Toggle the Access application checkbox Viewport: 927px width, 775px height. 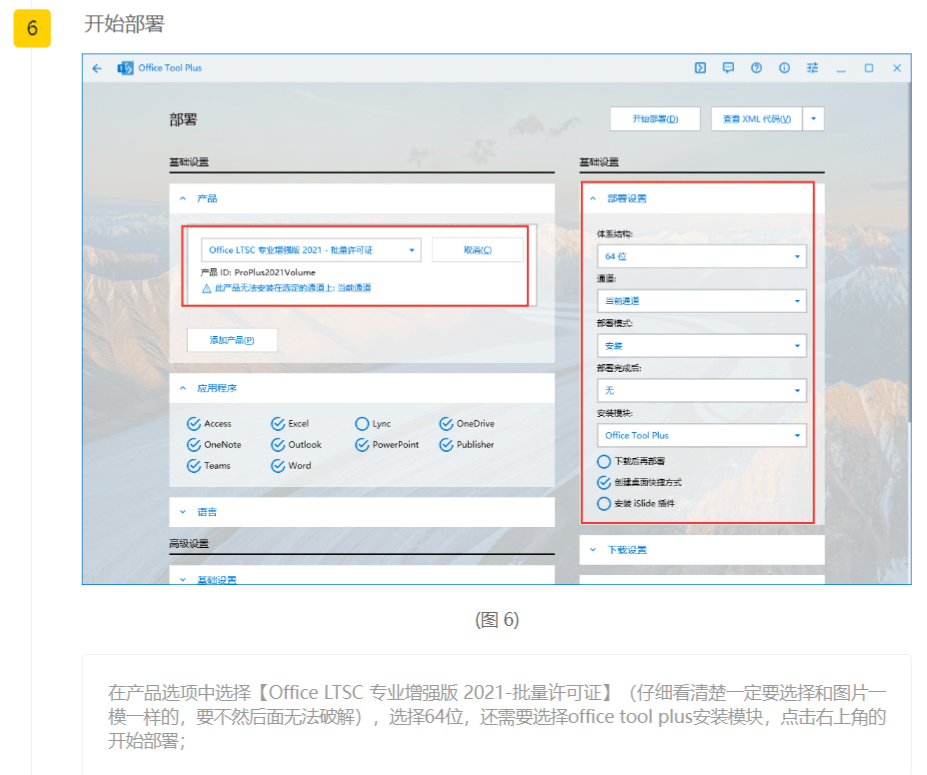[193, 424]
